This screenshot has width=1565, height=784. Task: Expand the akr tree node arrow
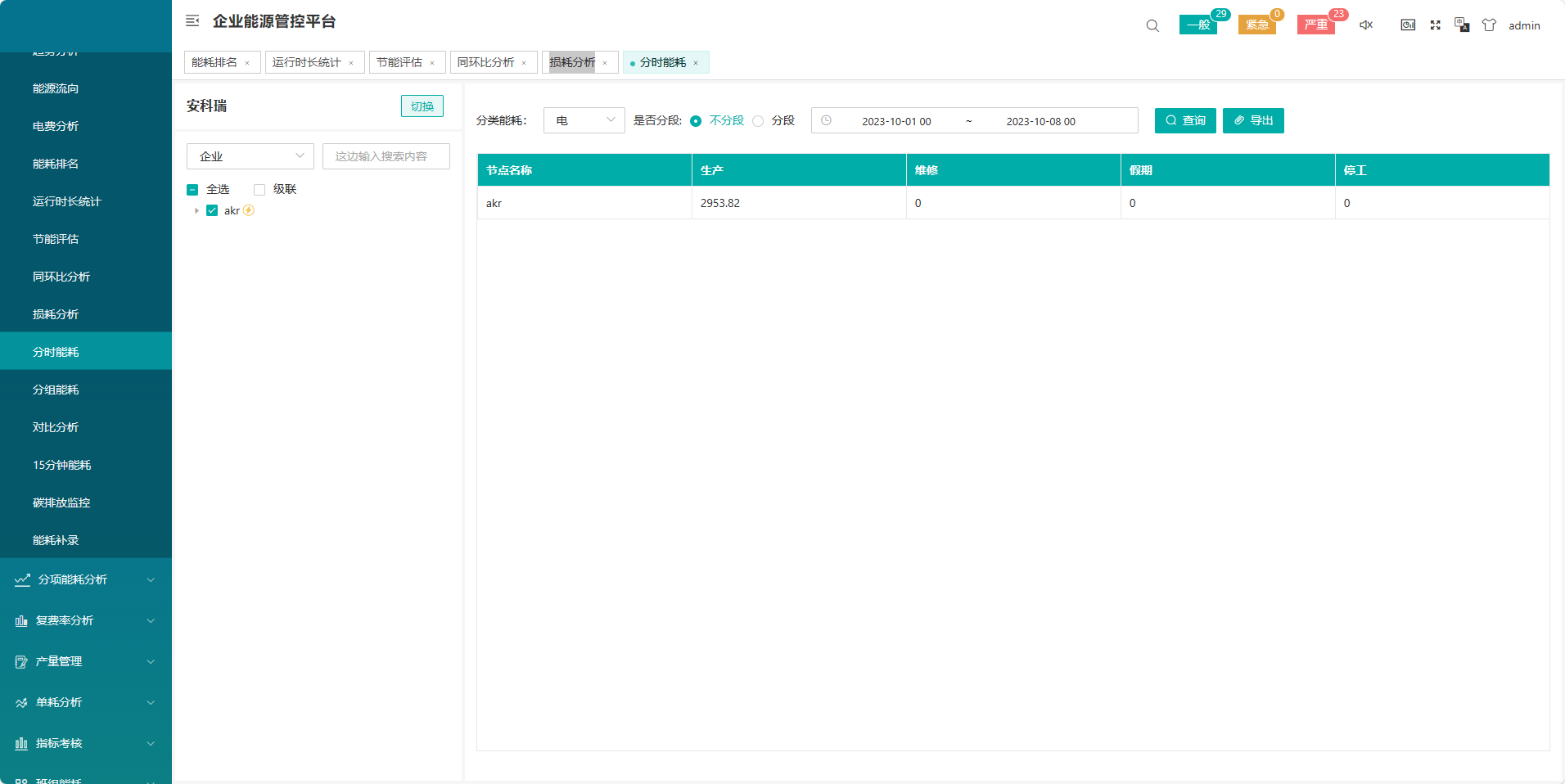(x=196, y=211)
